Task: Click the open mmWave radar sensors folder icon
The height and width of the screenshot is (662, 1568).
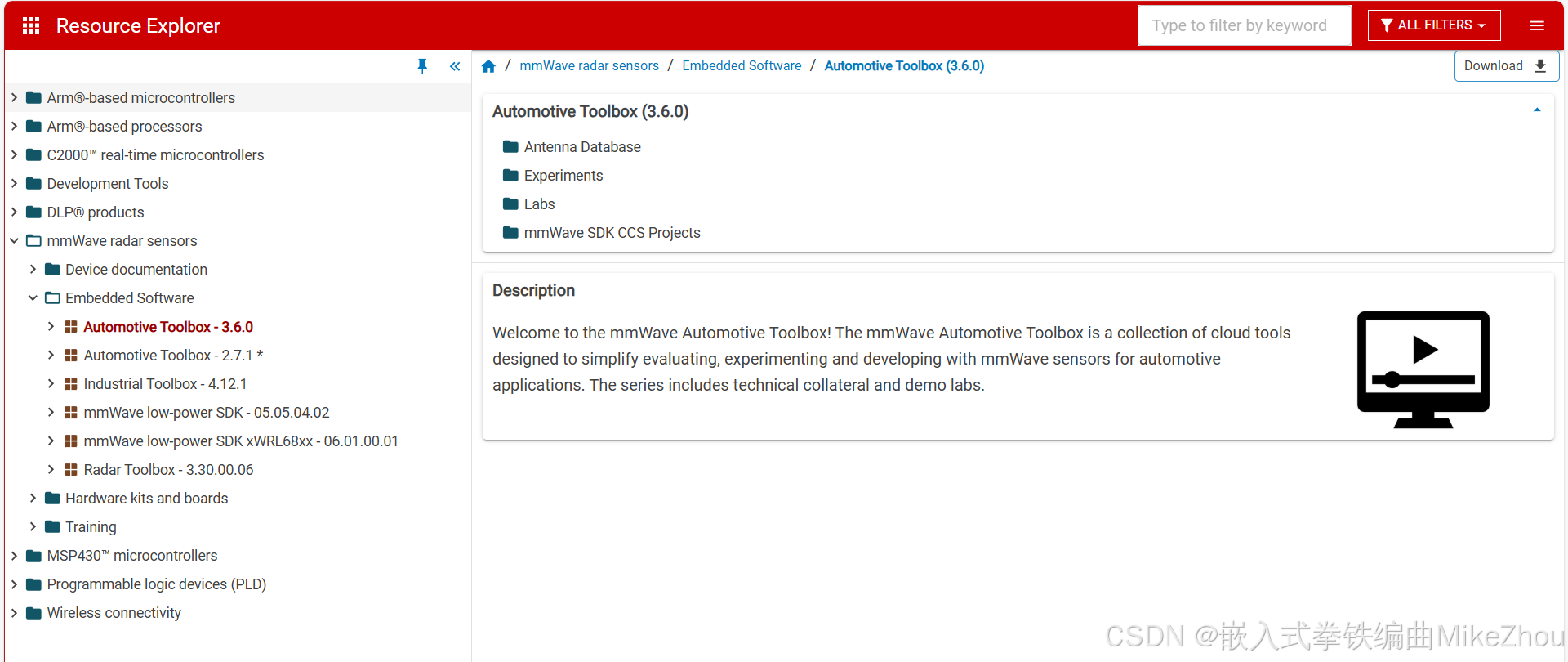Action: tap(34, 240)
